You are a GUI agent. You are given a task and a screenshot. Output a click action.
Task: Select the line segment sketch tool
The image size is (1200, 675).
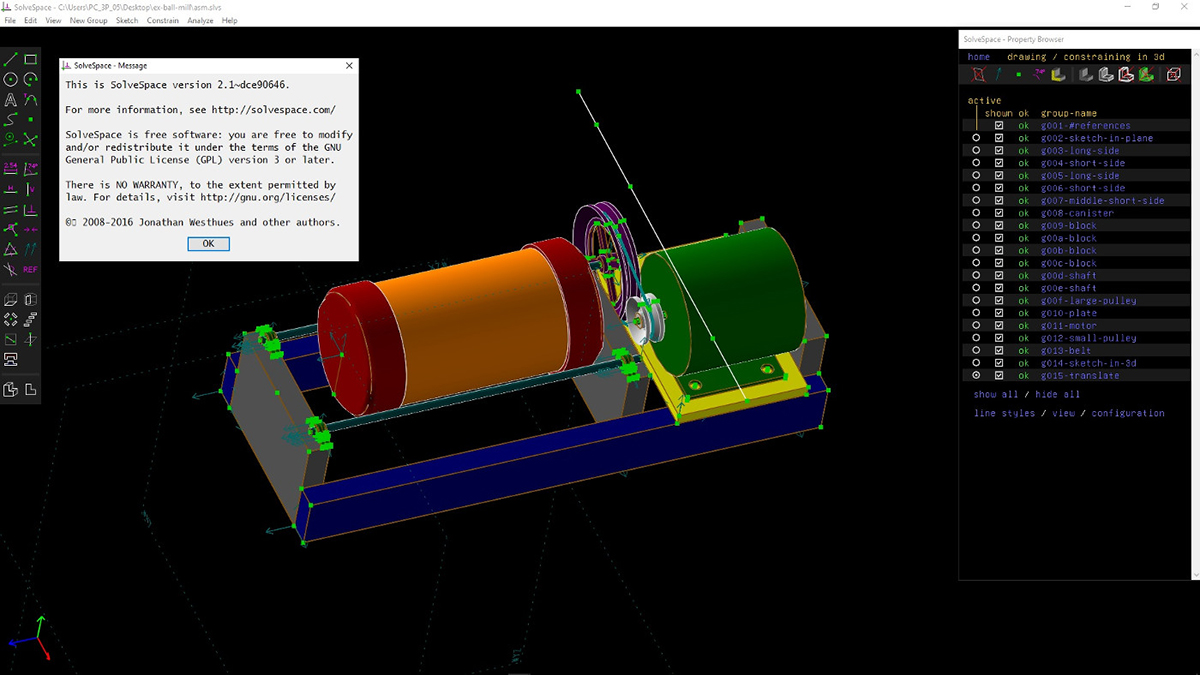pos(11,60)
